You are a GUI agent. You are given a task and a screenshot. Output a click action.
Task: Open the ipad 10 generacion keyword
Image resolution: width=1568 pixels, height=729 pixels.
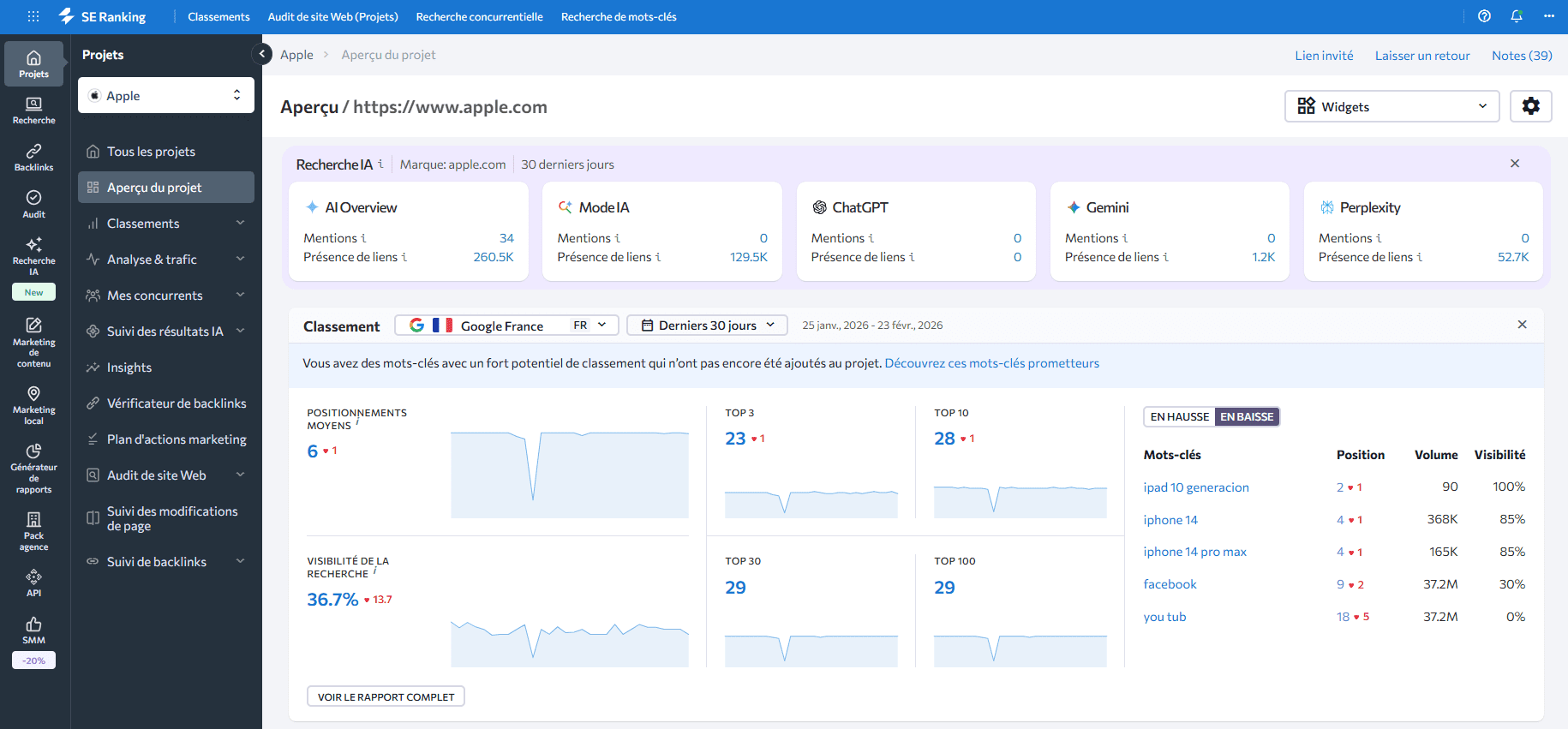click(x=1195, y=487)
